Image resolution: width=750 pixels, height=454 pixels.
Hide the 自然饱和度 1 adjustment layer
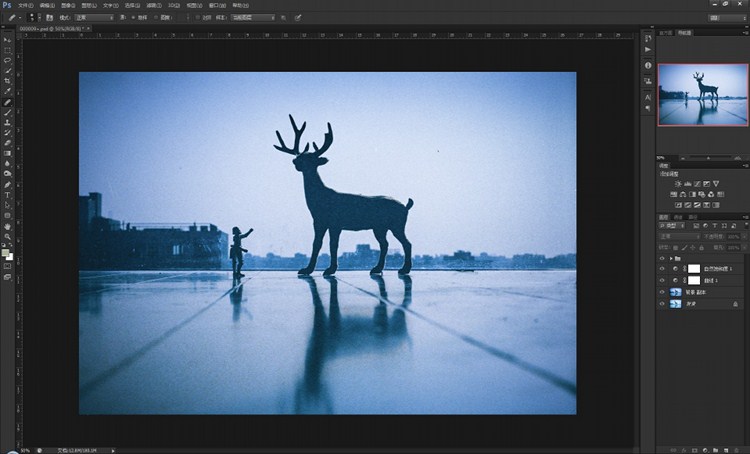click(x=662, y=269)
